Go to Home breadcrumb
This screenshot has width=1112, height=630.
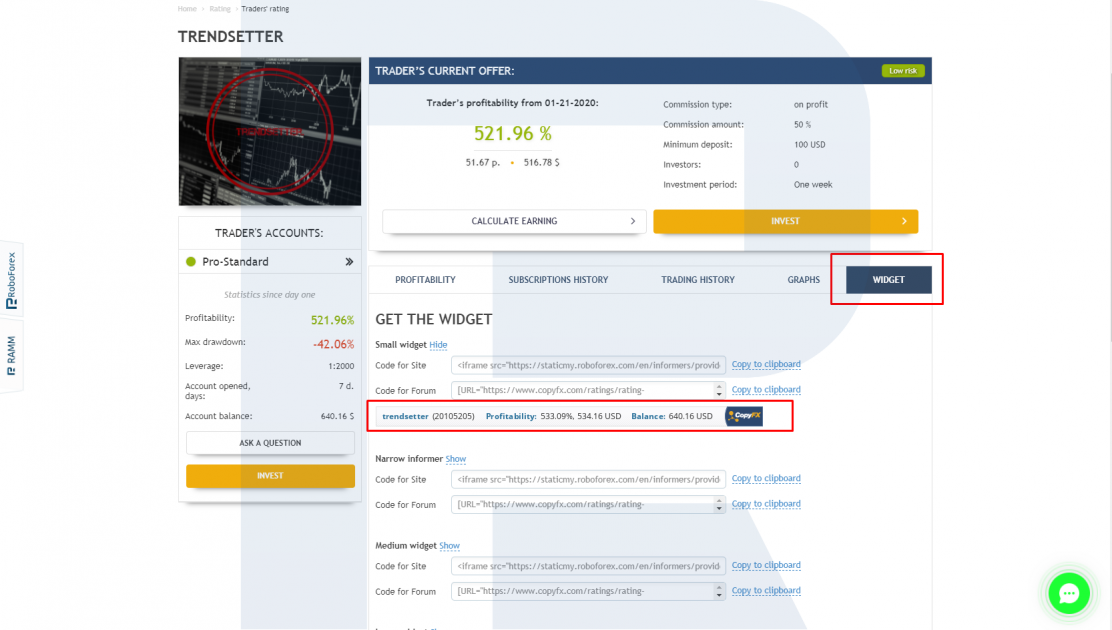187,9
